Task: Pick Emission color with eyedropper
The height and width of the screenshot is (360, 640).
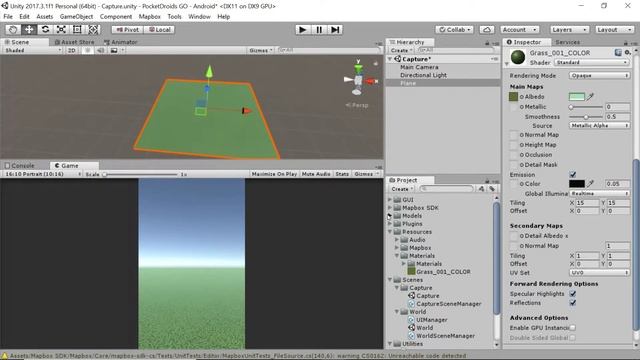Action: (x=590, y=184)
